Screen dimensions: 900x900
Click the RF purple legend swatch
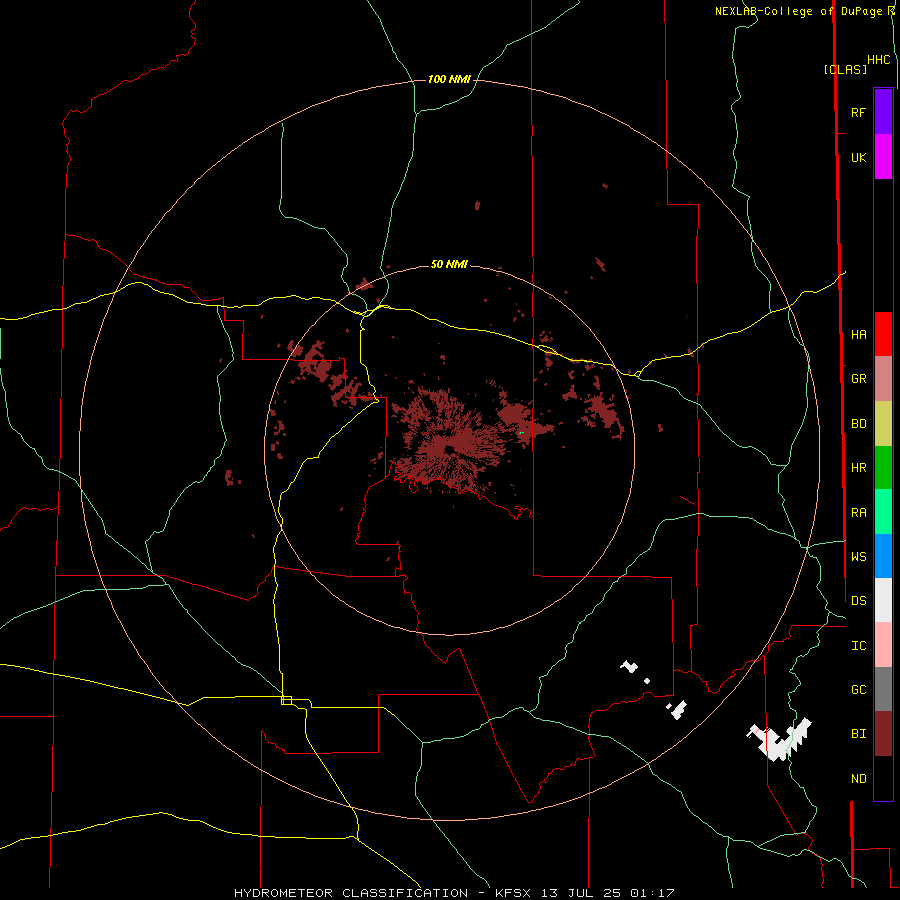pyautogui.click(x=883, y=112)
